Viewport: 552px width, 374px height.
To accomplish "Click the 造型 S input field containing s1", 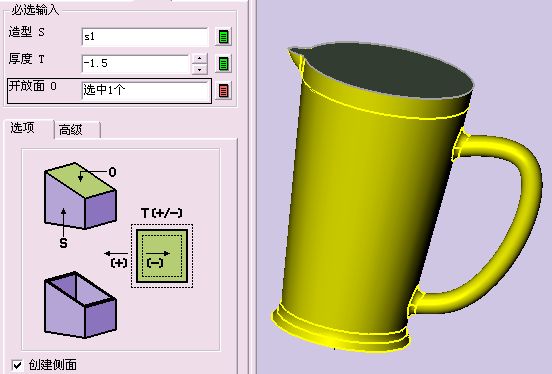I will point(145,37).
